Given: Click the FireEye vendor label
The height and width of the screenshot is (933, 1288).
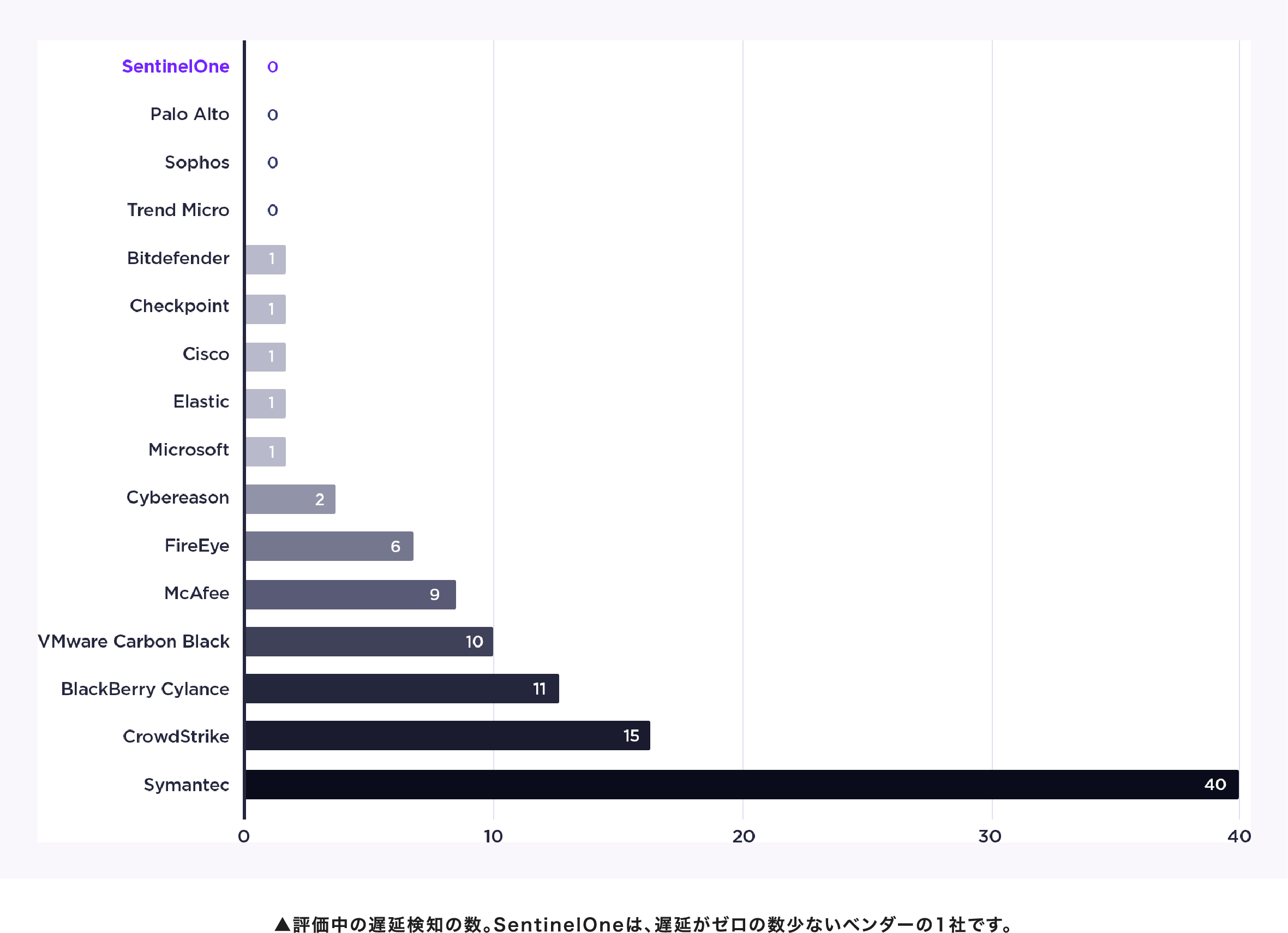Looking at the screenshot, I should 197,546.
